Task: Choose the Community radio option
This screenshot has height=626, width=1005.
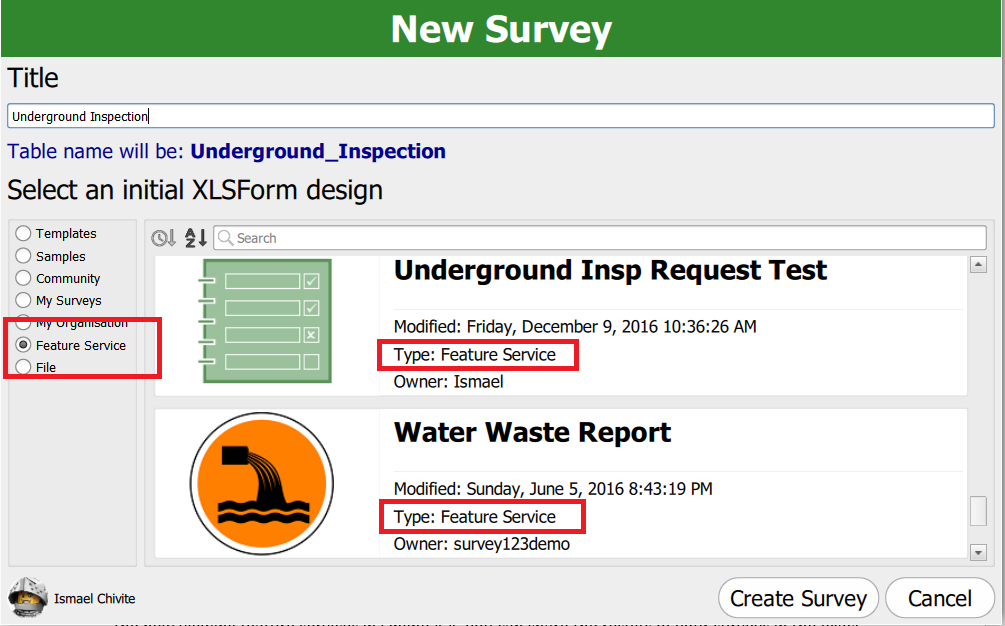Action: (x=24, y=278)
